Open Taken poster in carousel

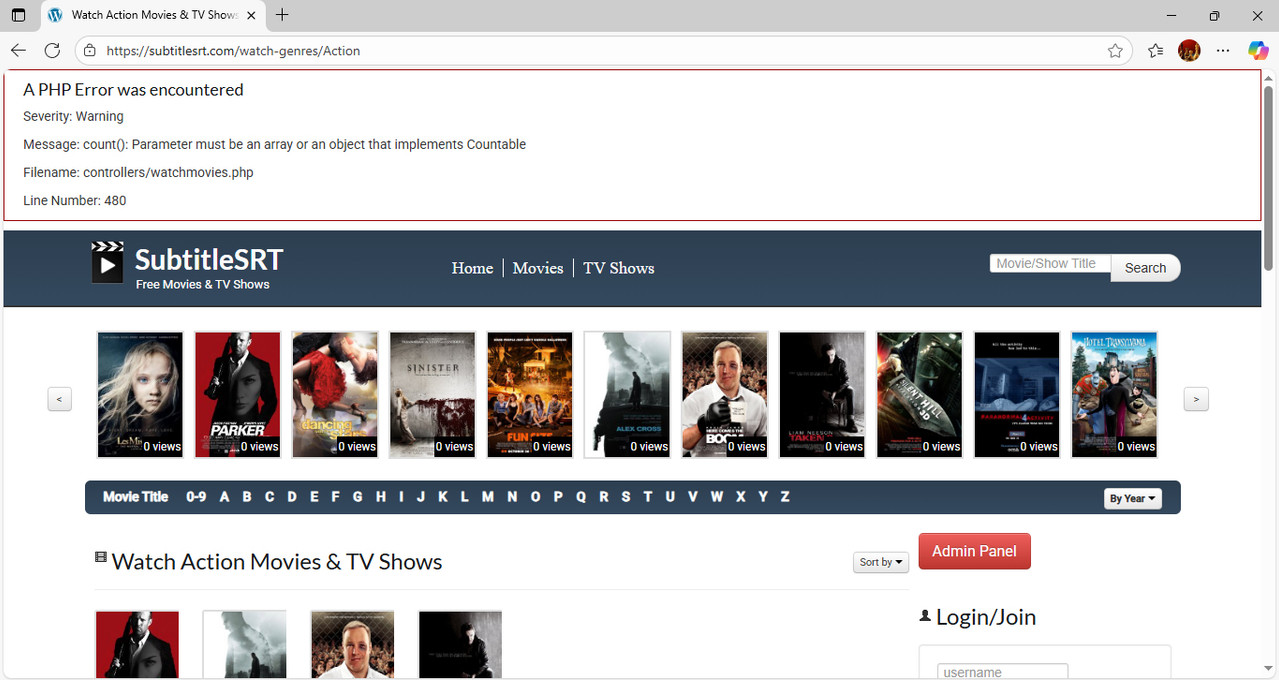pos(822,395)
